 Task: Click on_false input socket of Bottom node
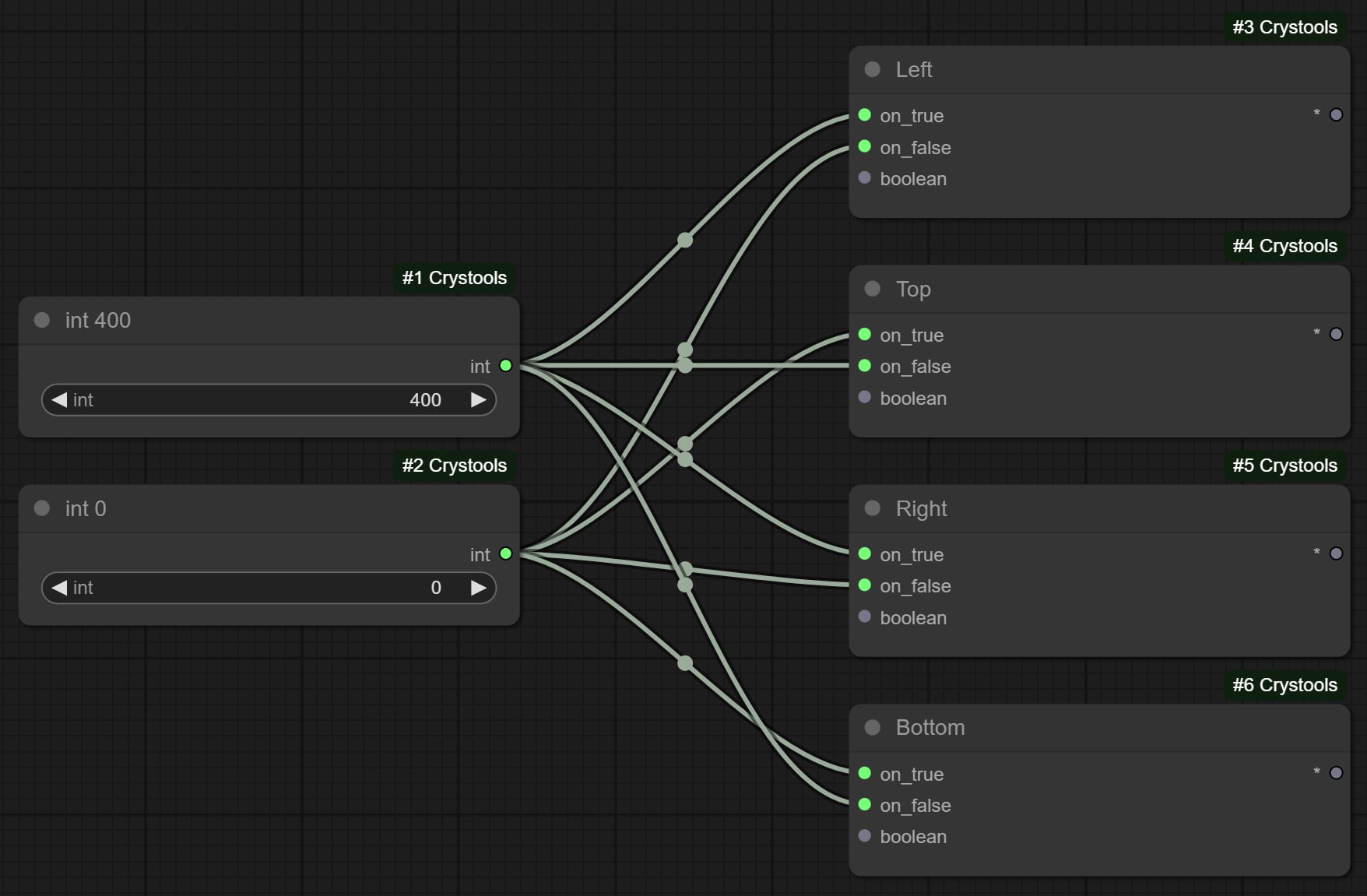tap(864, 804)
